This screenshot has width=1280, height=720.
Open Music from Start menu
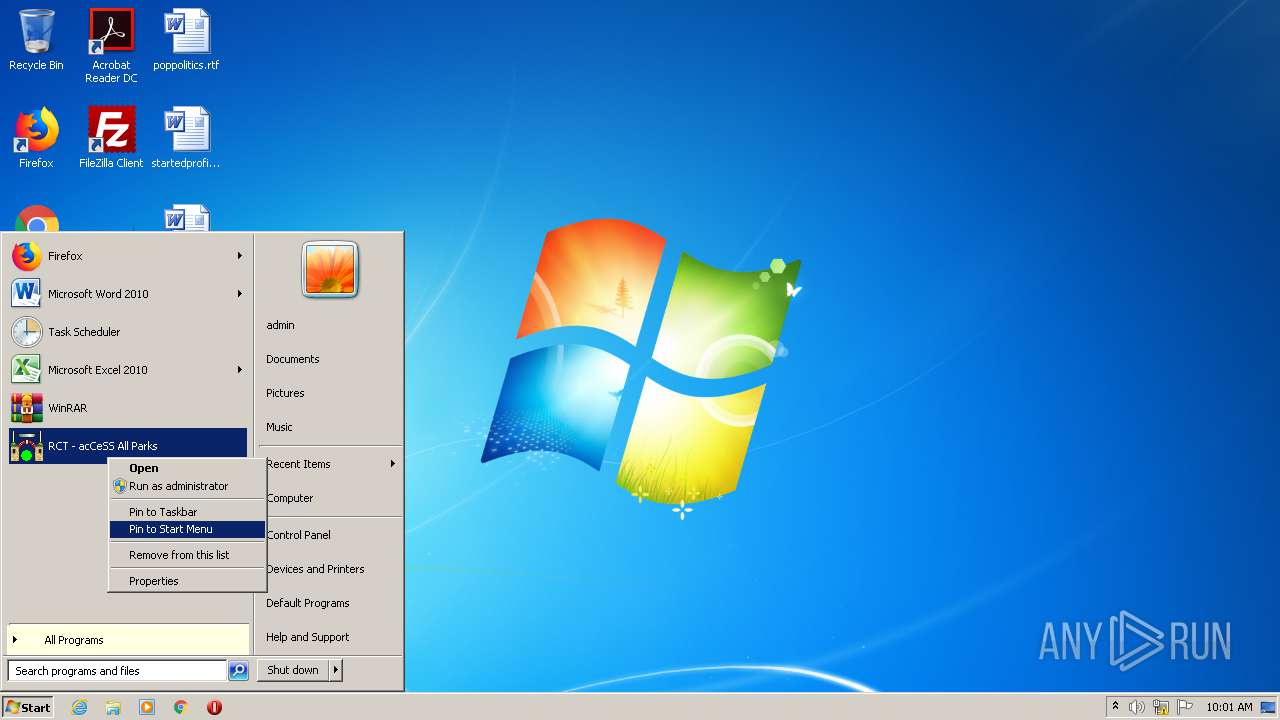279,427
